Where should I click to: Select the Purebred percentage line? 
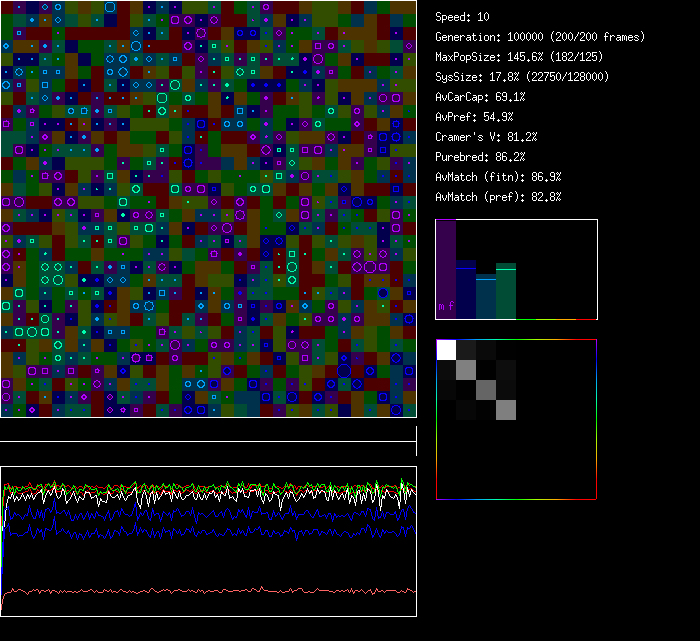481,157
